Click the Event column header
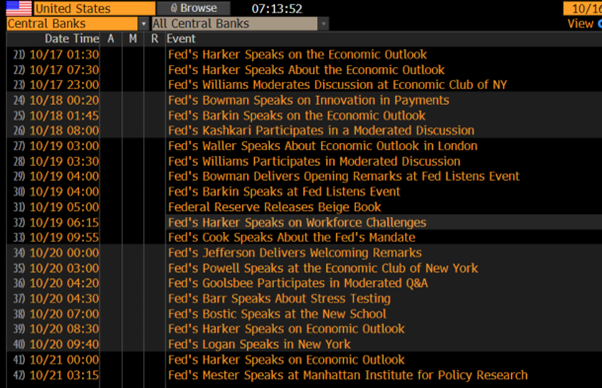This screenshot has width=602, height=388. click(x=181, y=39)
